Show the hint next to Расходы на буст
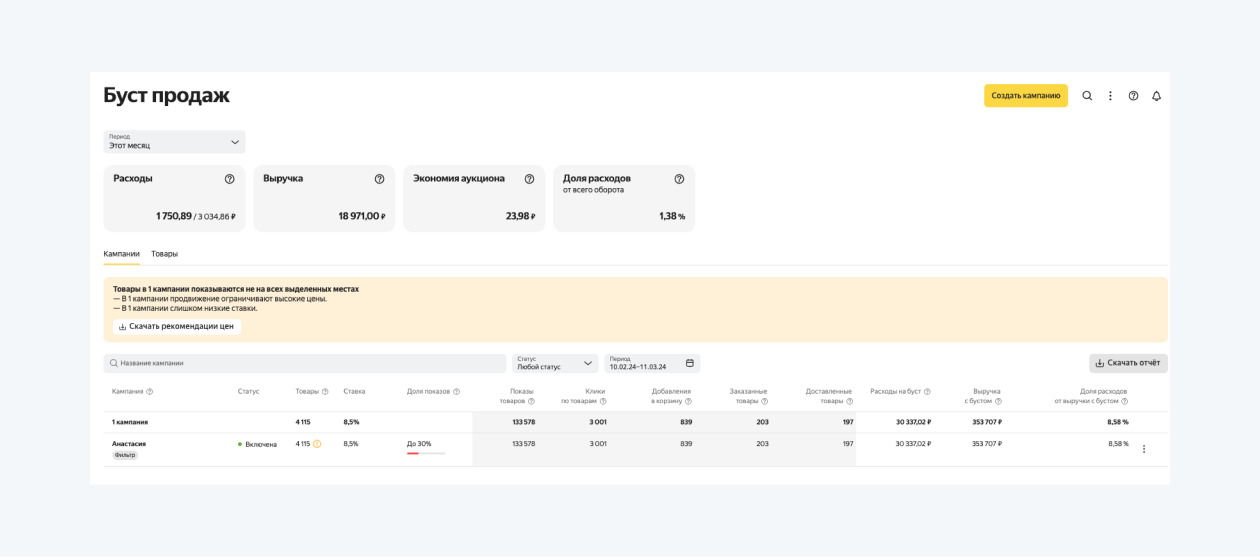 [927, 392]
